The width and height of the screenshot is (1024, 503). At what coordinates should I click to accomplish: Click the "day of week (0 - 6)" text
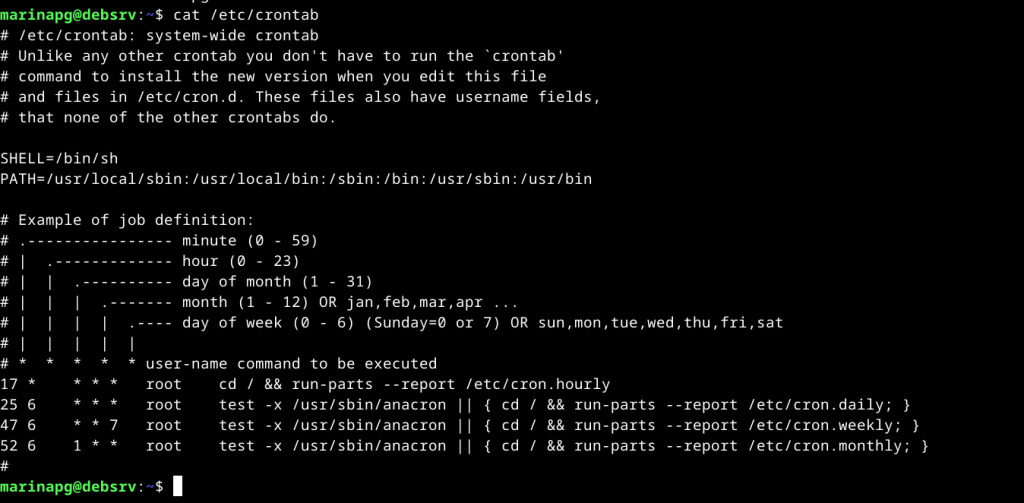click(x=264, y=322)
